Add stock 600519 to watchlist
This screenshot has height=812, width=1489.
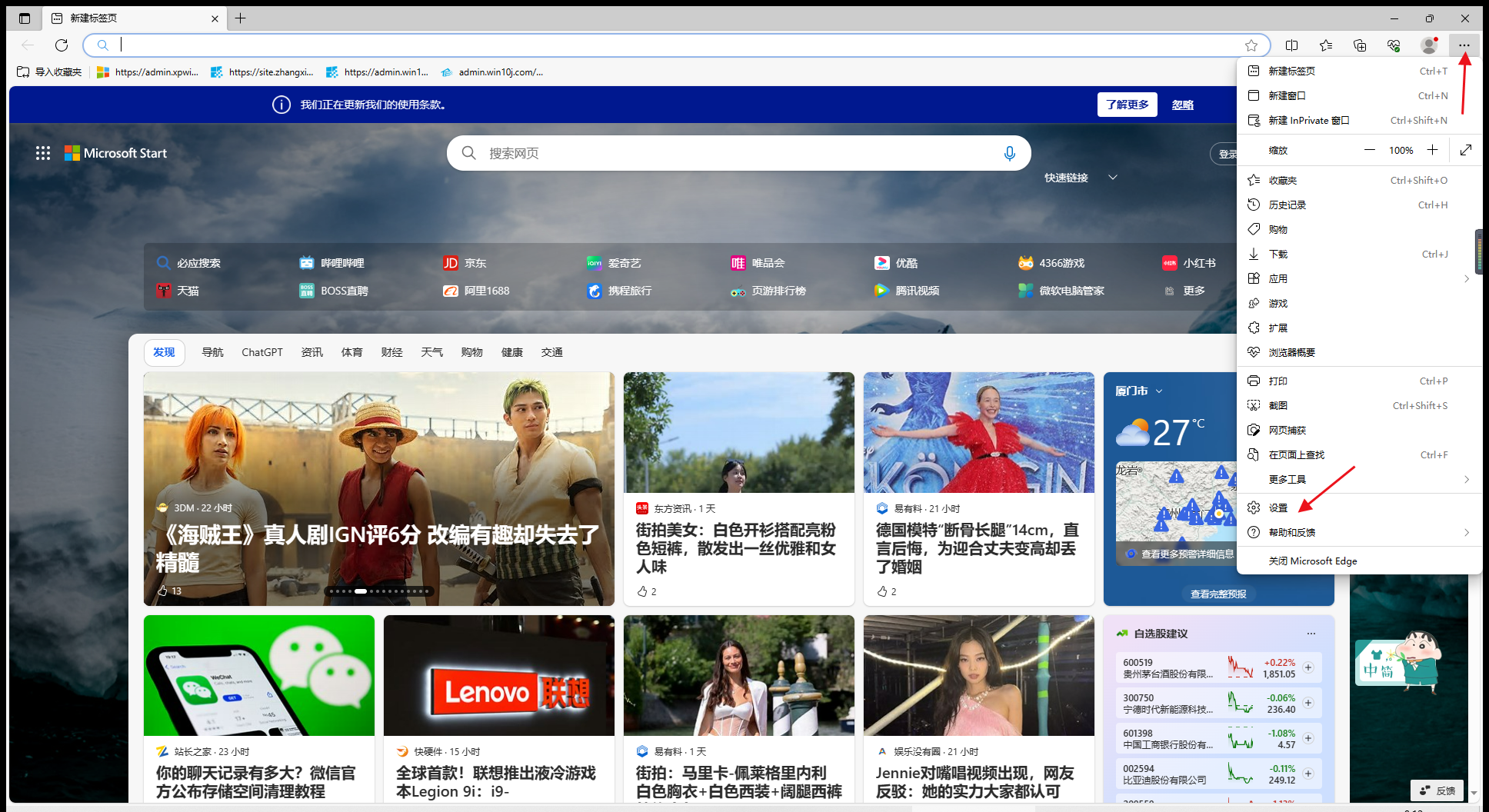pyautogui.click(x=1308, y=667)
